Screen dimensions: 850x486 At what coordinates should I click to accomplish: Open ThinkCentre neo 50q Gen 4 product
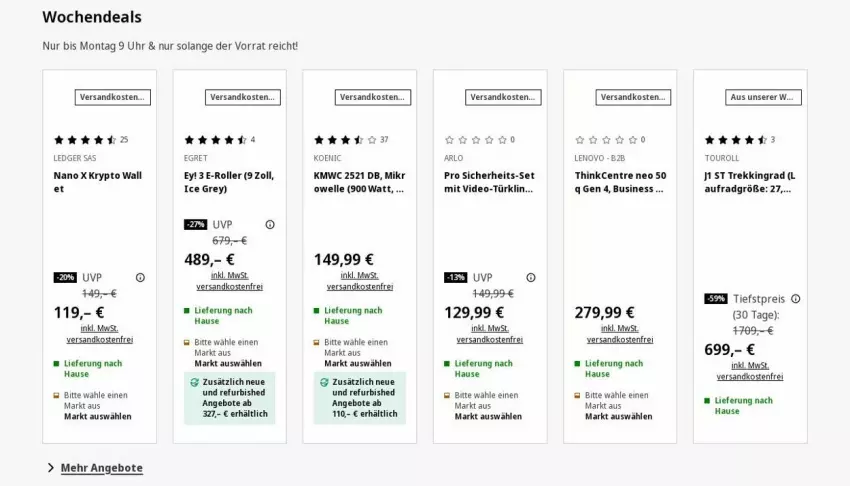pos(620,182)
